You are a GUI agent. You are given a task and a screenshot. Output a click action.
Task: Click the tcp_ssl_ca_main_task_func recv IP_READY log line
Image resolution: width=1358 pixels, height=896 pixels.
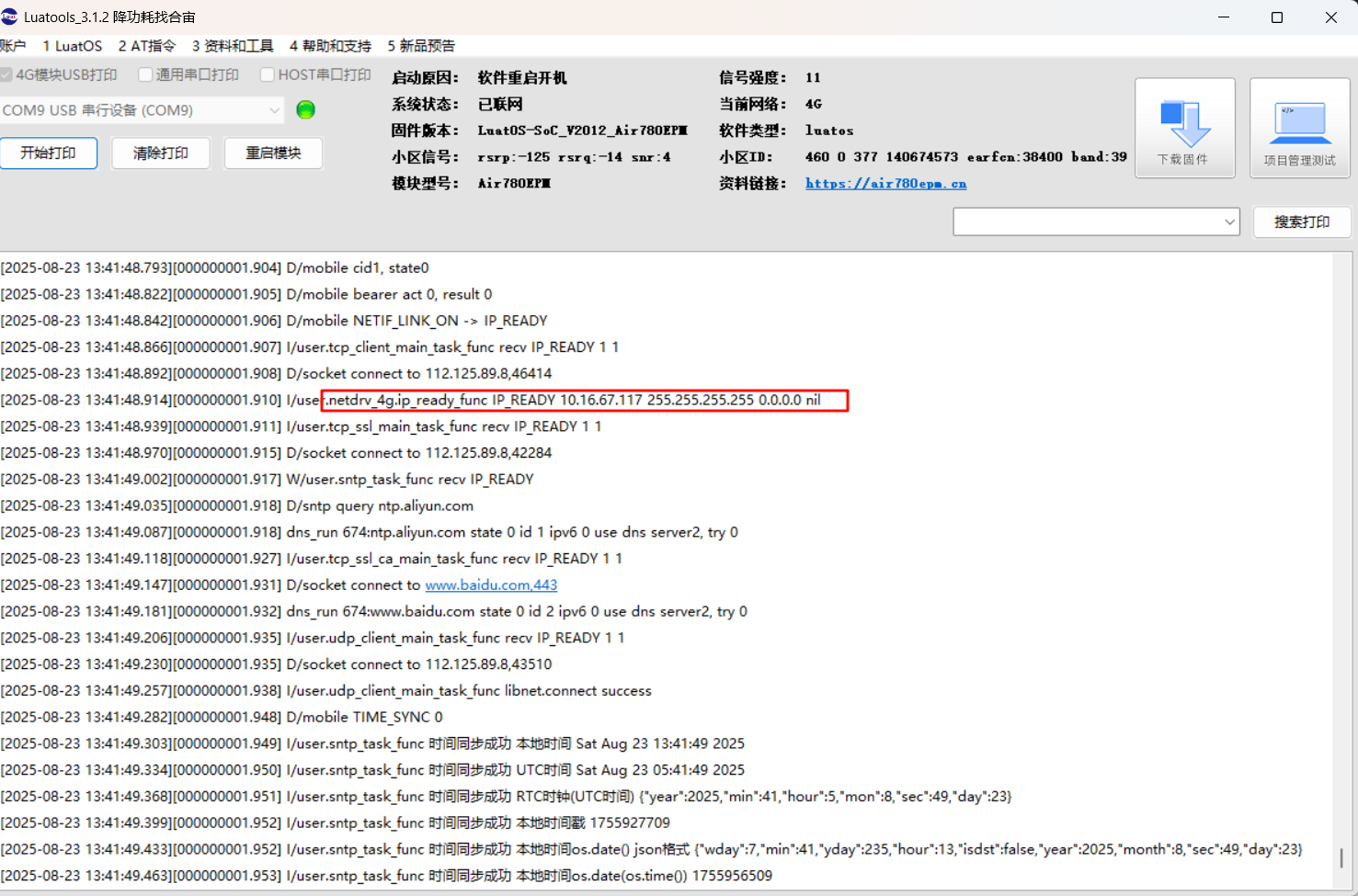[x=312, y=558]
